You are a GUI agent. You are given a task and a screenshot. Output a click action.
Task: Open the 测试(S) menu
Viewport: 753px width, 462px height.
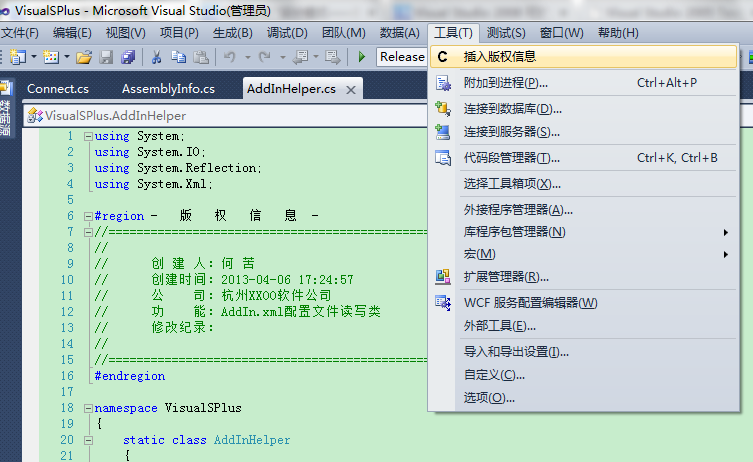coord(506,33)
